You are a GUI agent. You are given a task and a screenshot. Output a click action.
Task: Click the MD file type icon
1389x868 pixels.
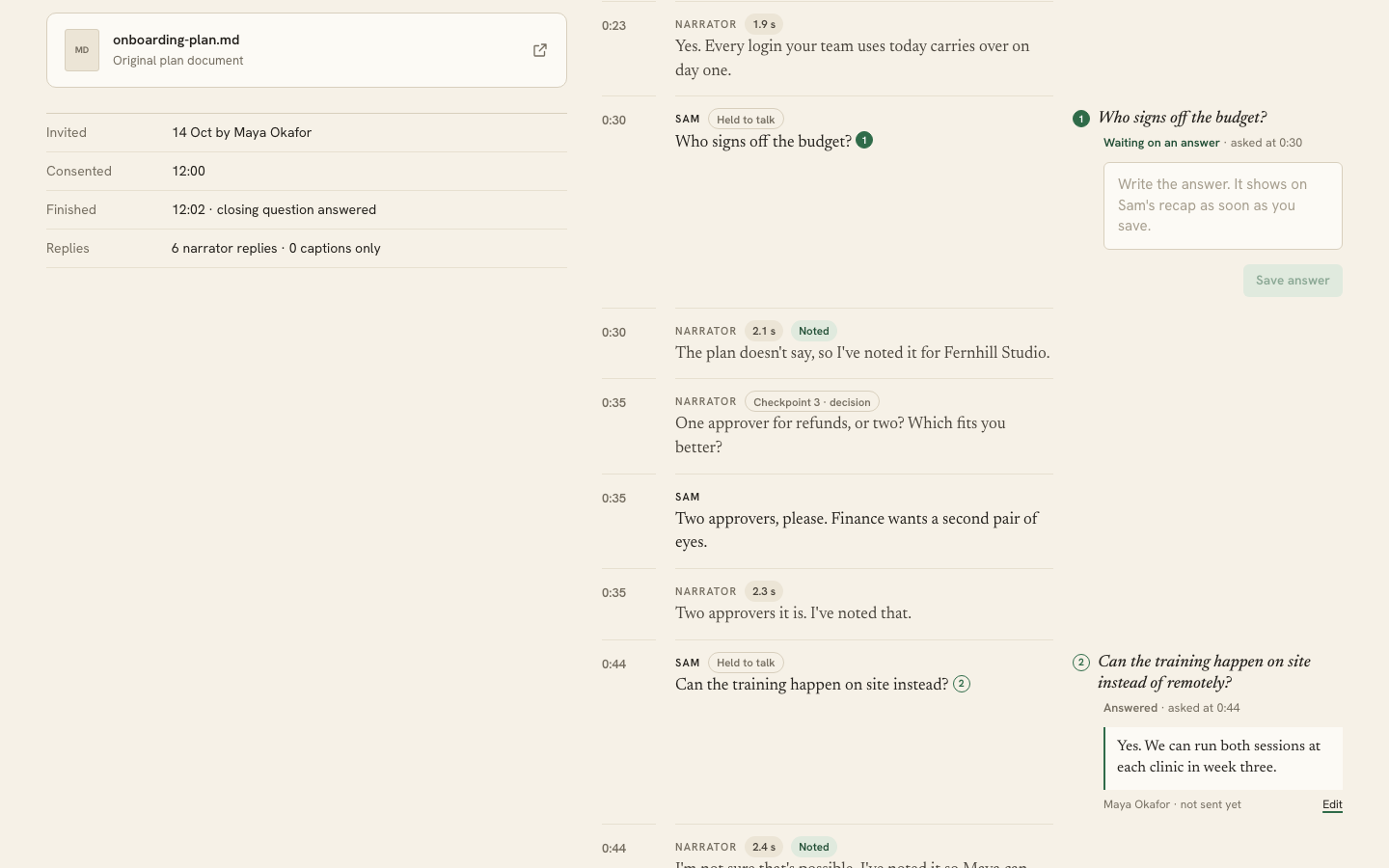pos(82,50)
